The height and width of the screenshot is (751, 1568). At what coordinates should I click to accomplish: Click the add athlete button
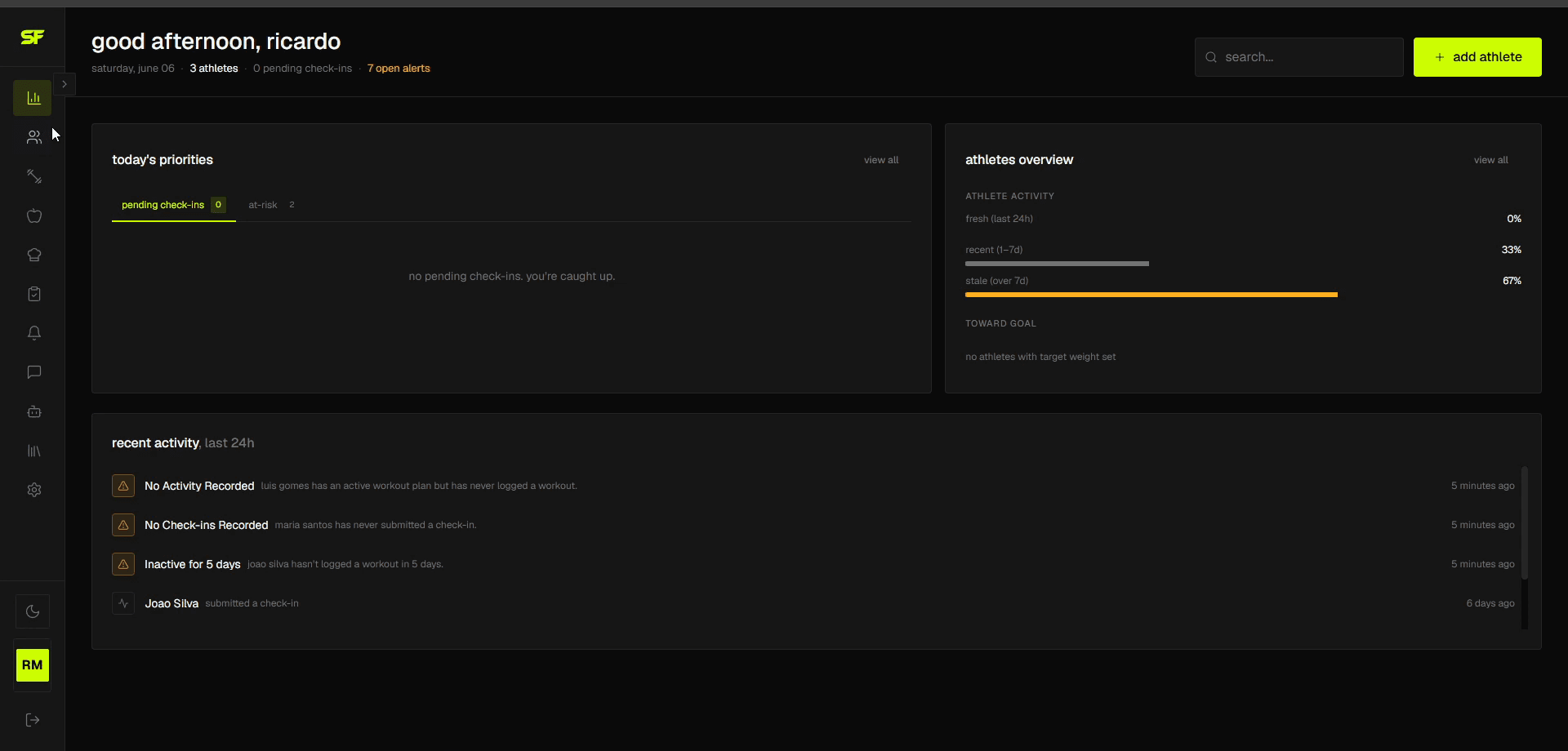1477,57
